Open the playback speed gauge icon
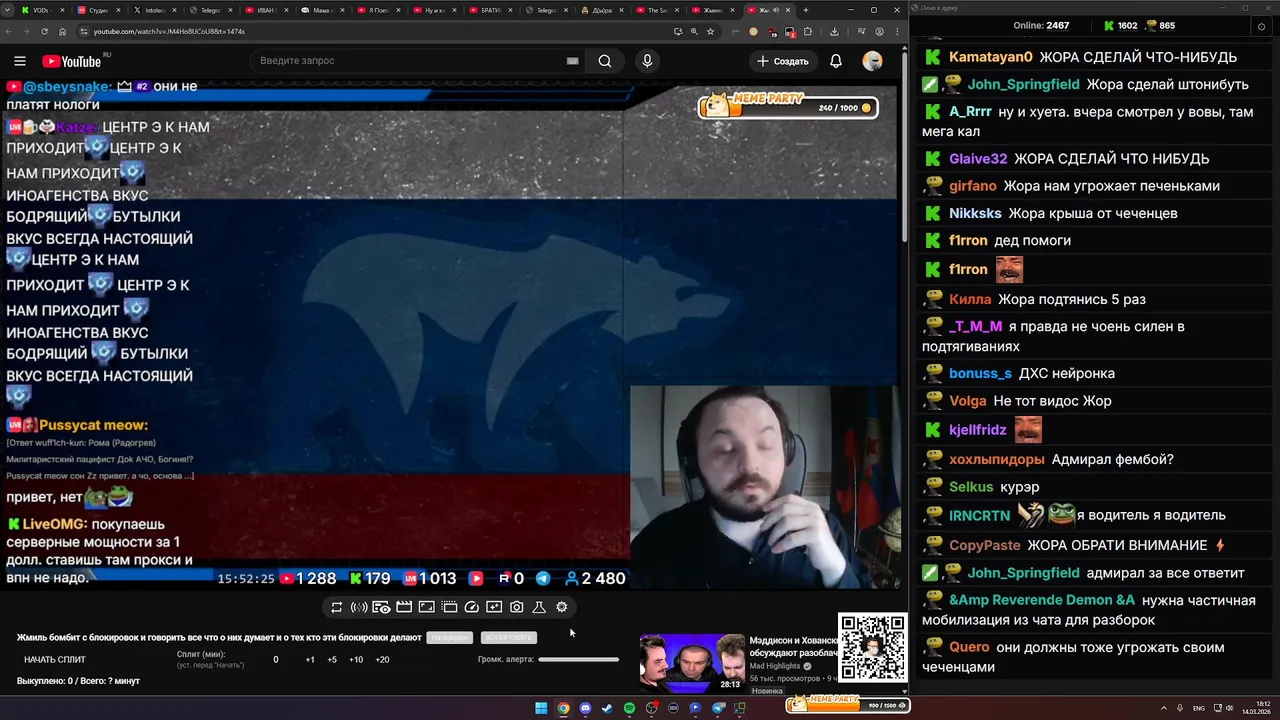The width and height of the screenshot is (1280, 720). tap(472, 607)
